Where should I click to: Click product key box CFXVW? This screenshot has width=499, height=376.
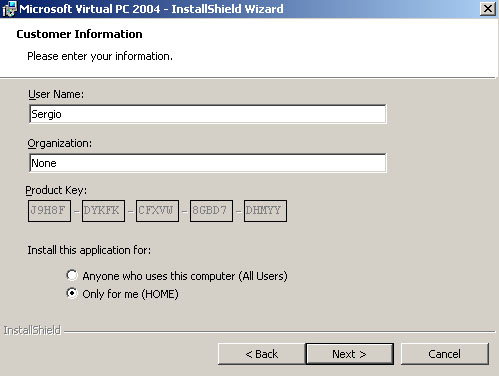[x=157, y=211]
